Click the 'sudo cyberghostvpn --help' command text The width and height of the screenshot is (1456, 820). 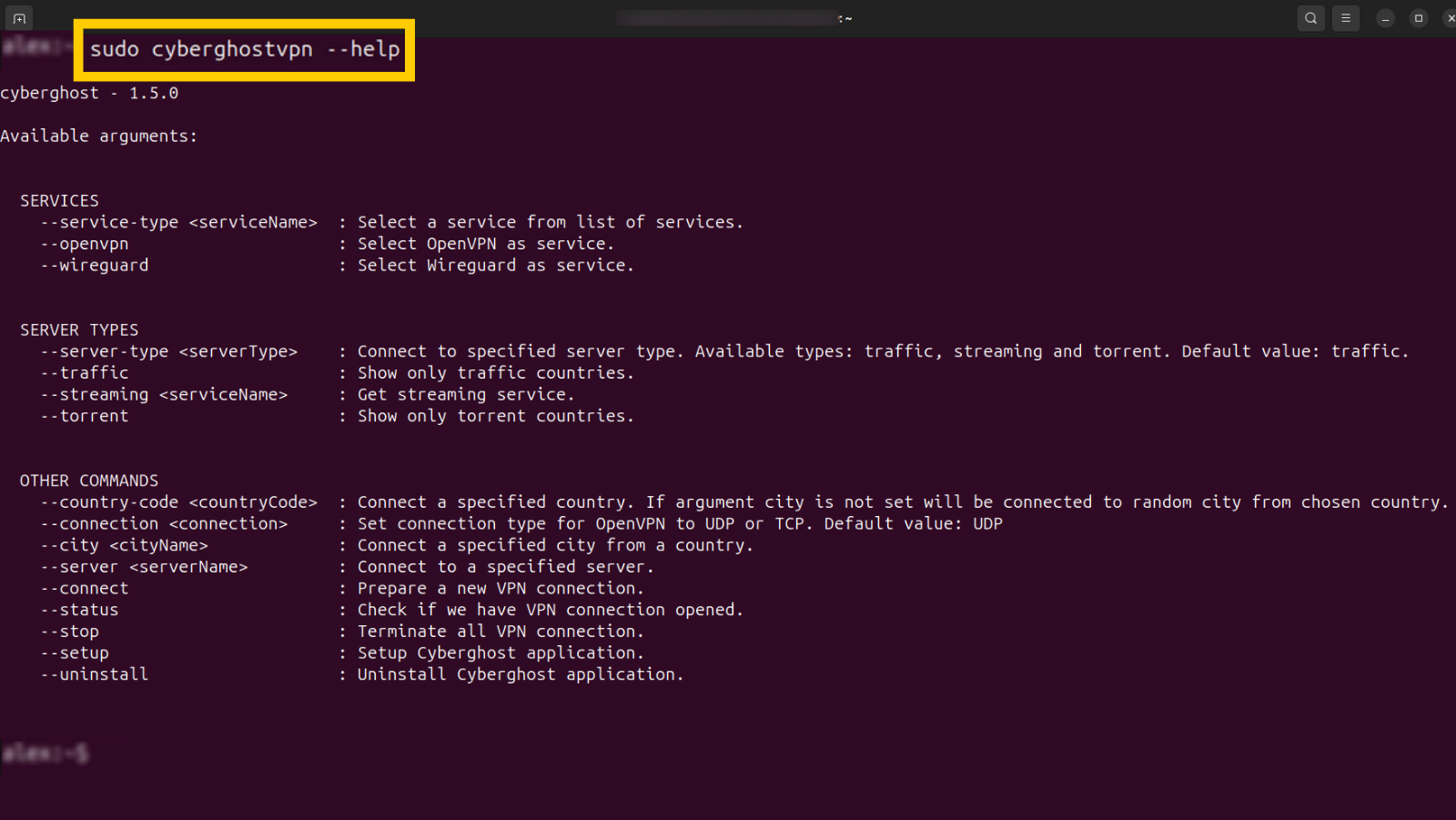[245, 49]
